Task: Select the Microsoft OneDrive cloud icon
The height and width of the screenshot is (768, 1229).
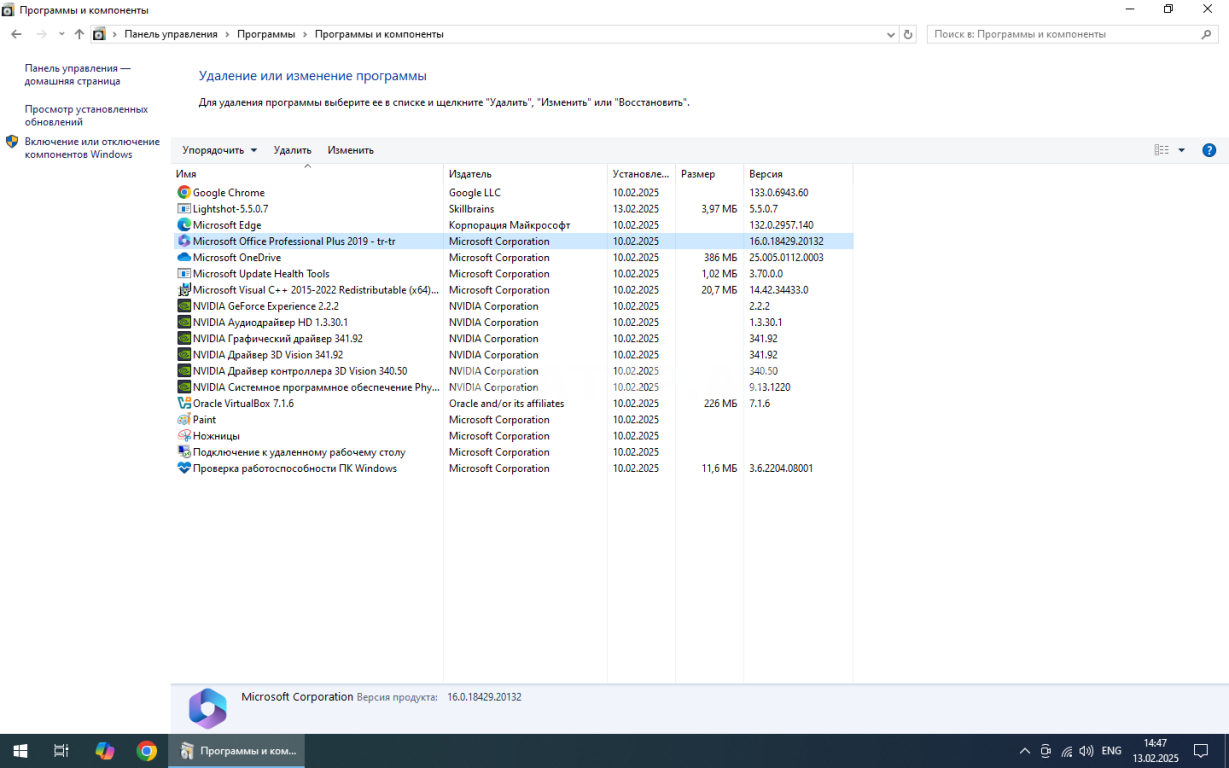Action: point(184,257)
